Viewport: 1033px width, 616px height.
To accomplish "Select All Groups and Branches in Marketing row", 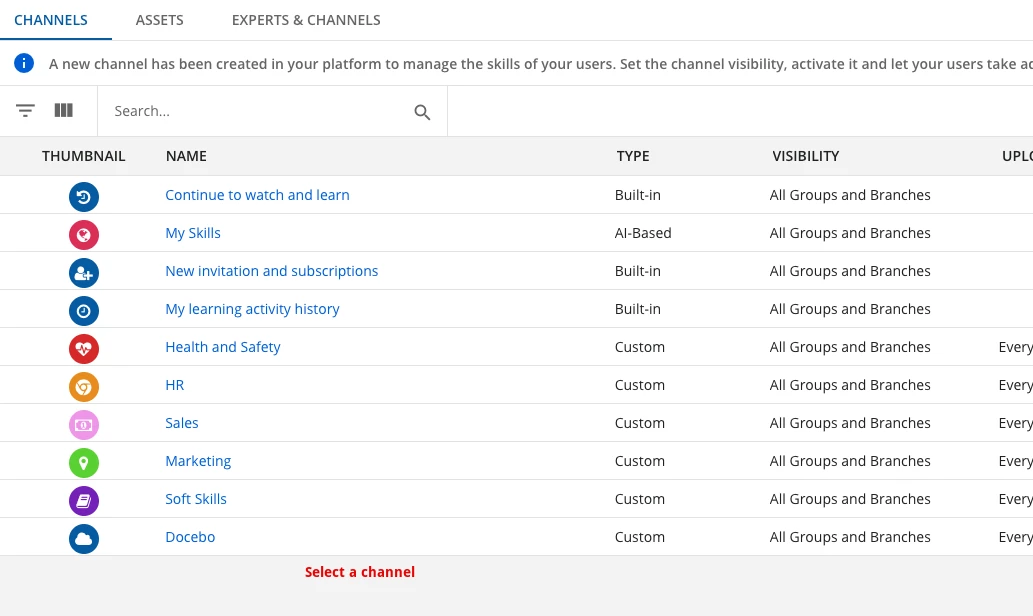I will point(850,461).
